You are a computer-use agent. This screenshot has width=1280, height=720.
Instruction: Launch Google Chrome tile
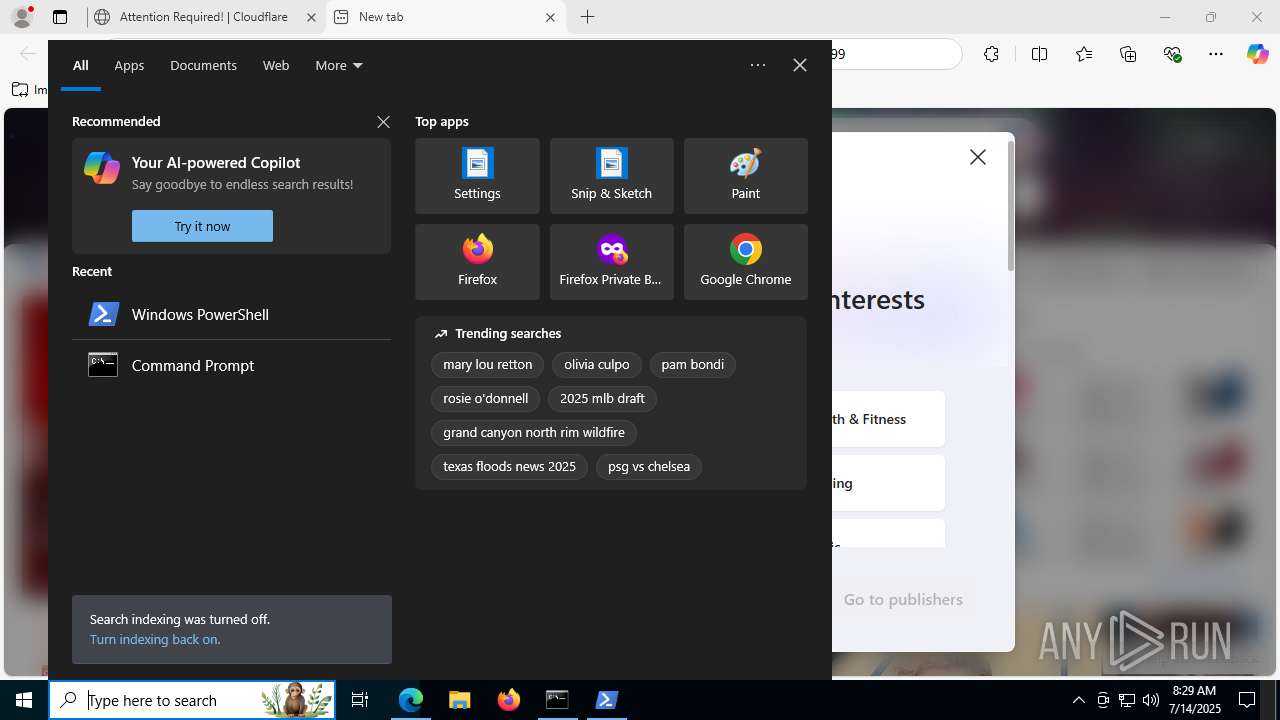(745, 262)
